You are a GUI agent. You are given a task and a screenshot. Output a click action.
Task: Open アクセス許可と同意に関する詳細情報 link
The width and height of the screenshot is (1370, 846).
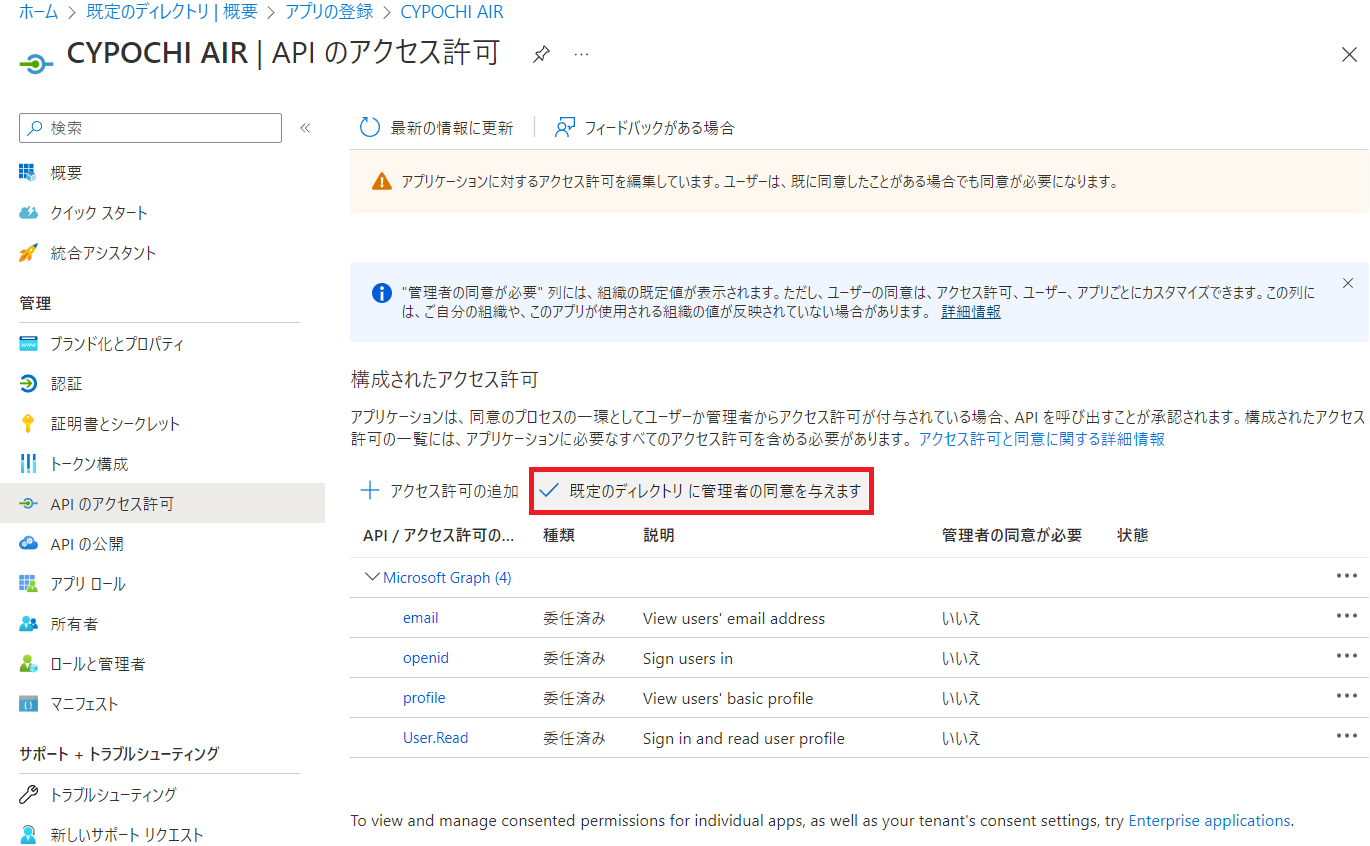(x=1041, y=439)
